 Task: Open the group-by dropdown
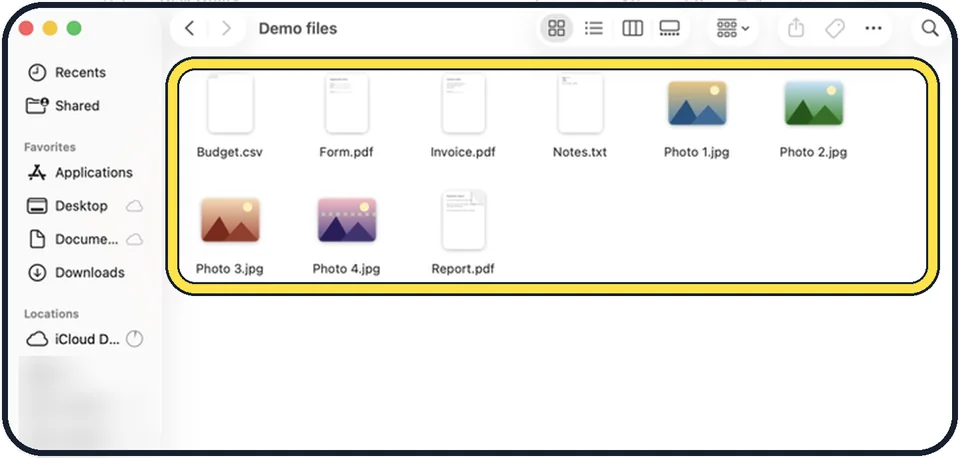pyautogui.click(x=733, y=28)
